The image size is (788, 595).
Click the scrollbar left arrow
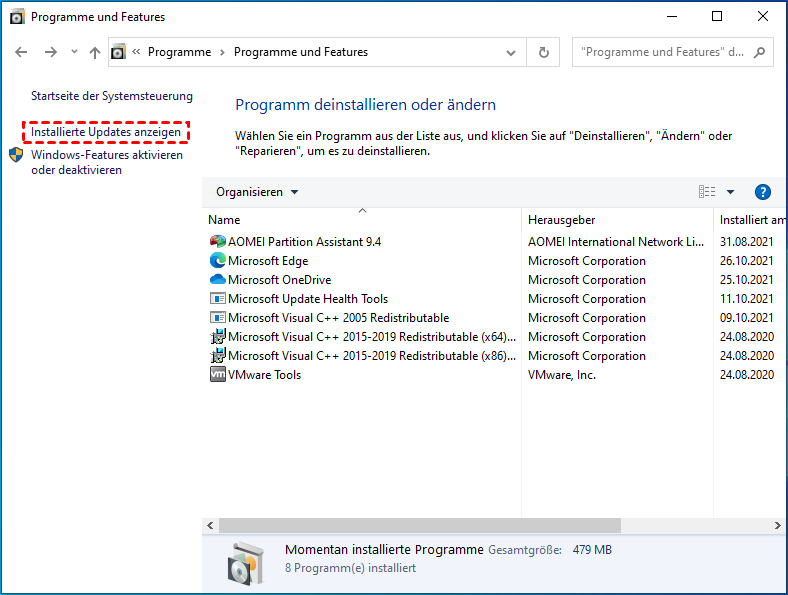(210, 525)
